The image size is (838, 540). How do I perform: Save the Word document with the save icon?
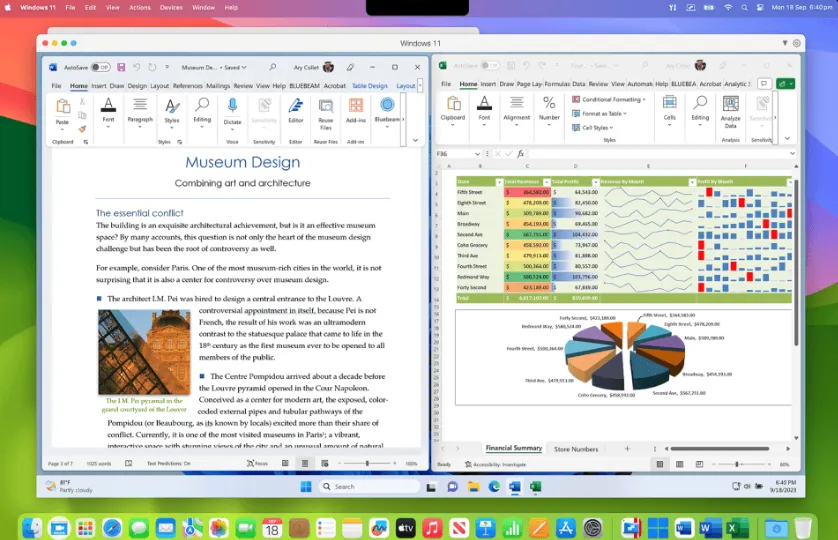(x=121, y=67)
